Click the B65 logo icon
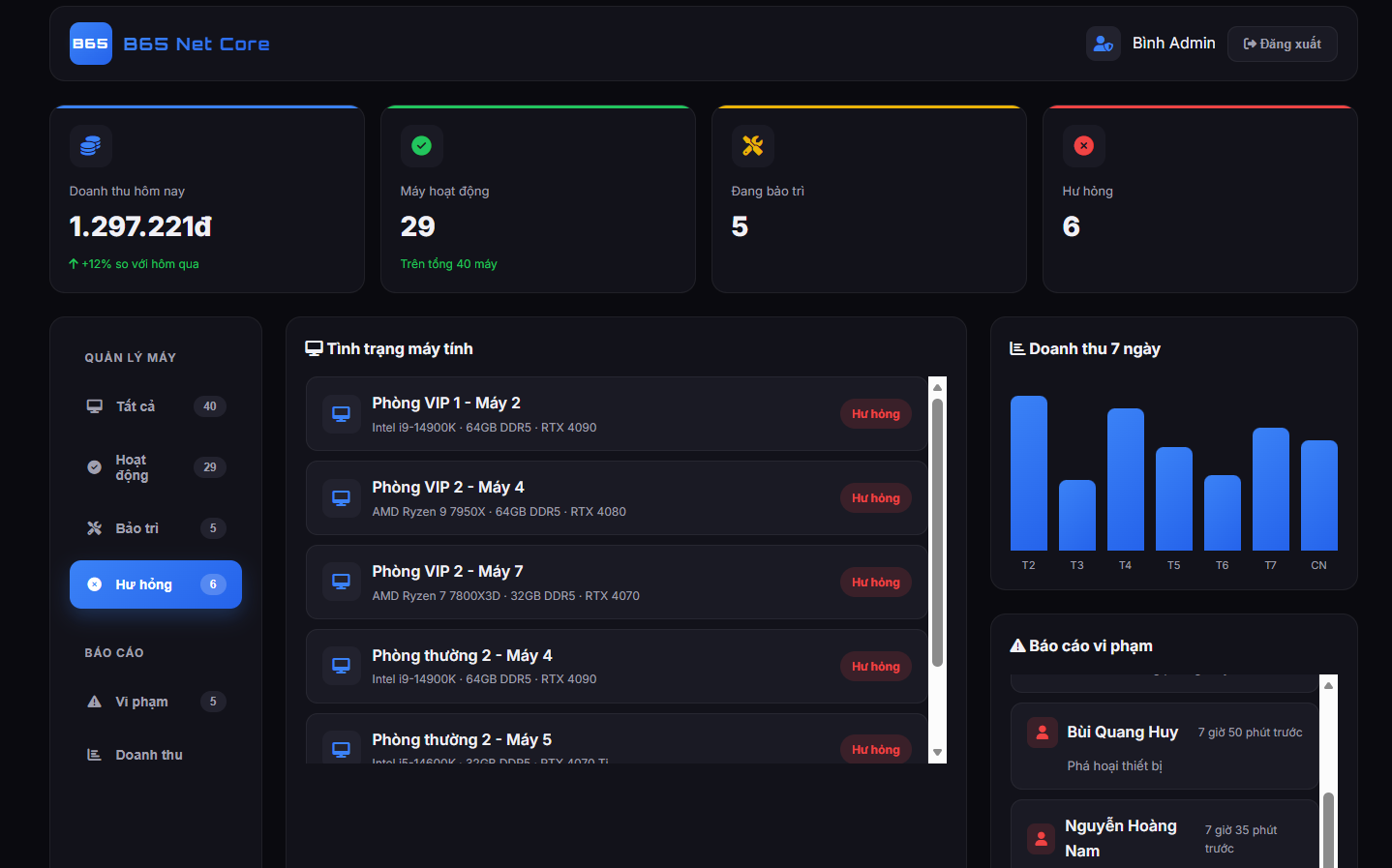Image resolution: width=1392 pixels, height=868 pixels. [90, 44]
